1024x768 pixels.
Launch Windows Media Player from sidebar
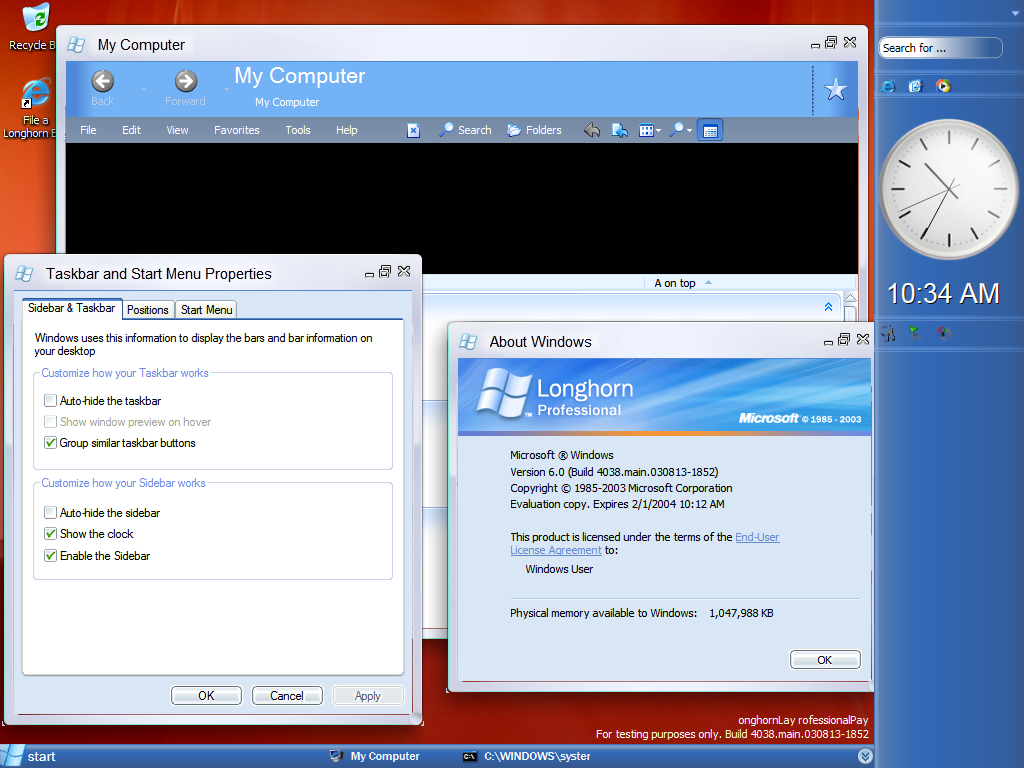tap(943, 86)
